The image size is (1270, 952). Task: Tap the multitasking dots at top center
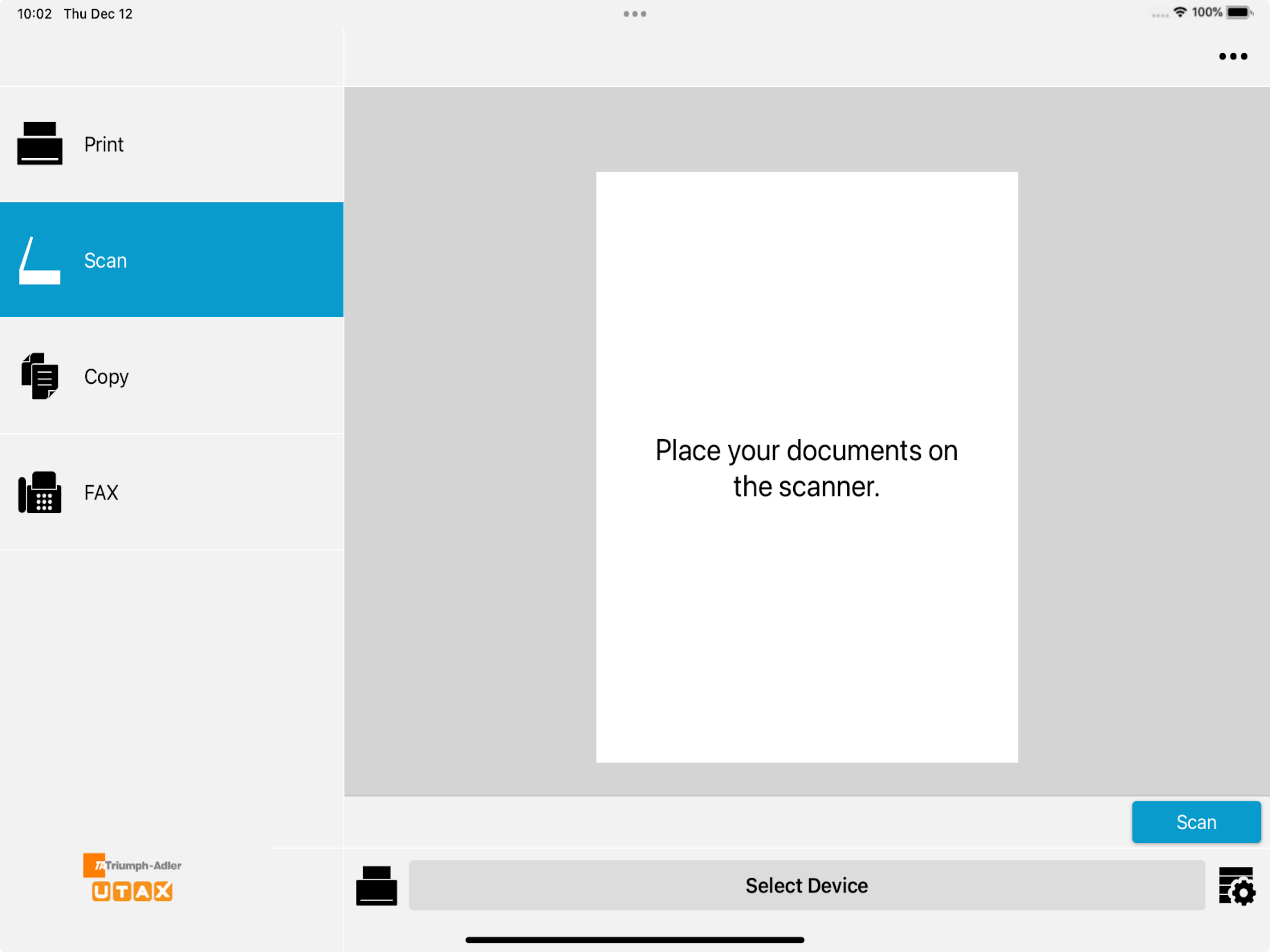[635, 14]
